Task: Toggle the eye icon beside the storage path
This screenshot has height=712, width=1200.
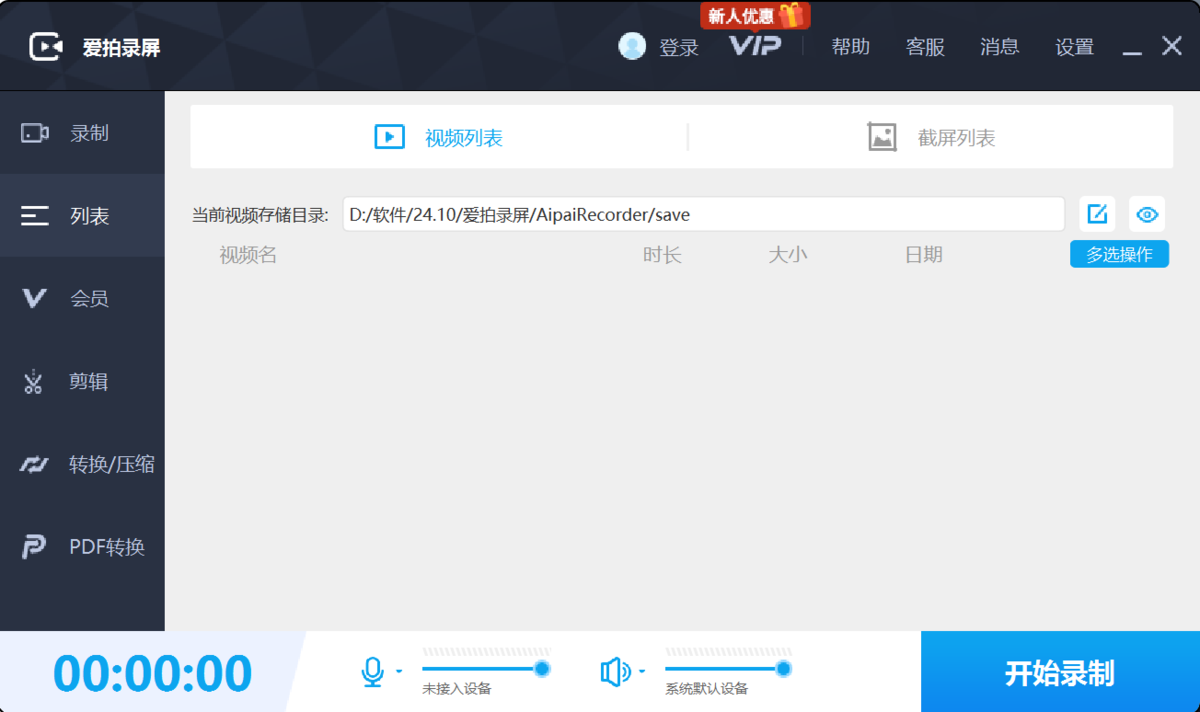Action: click(1146, 214)
